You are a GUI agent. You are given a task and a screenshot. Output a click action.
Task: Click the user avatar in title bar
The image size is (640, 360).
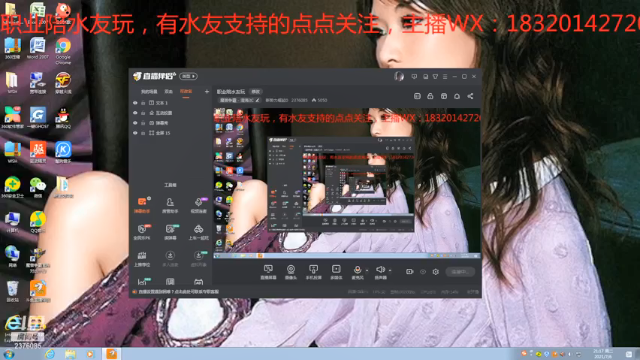399,76
